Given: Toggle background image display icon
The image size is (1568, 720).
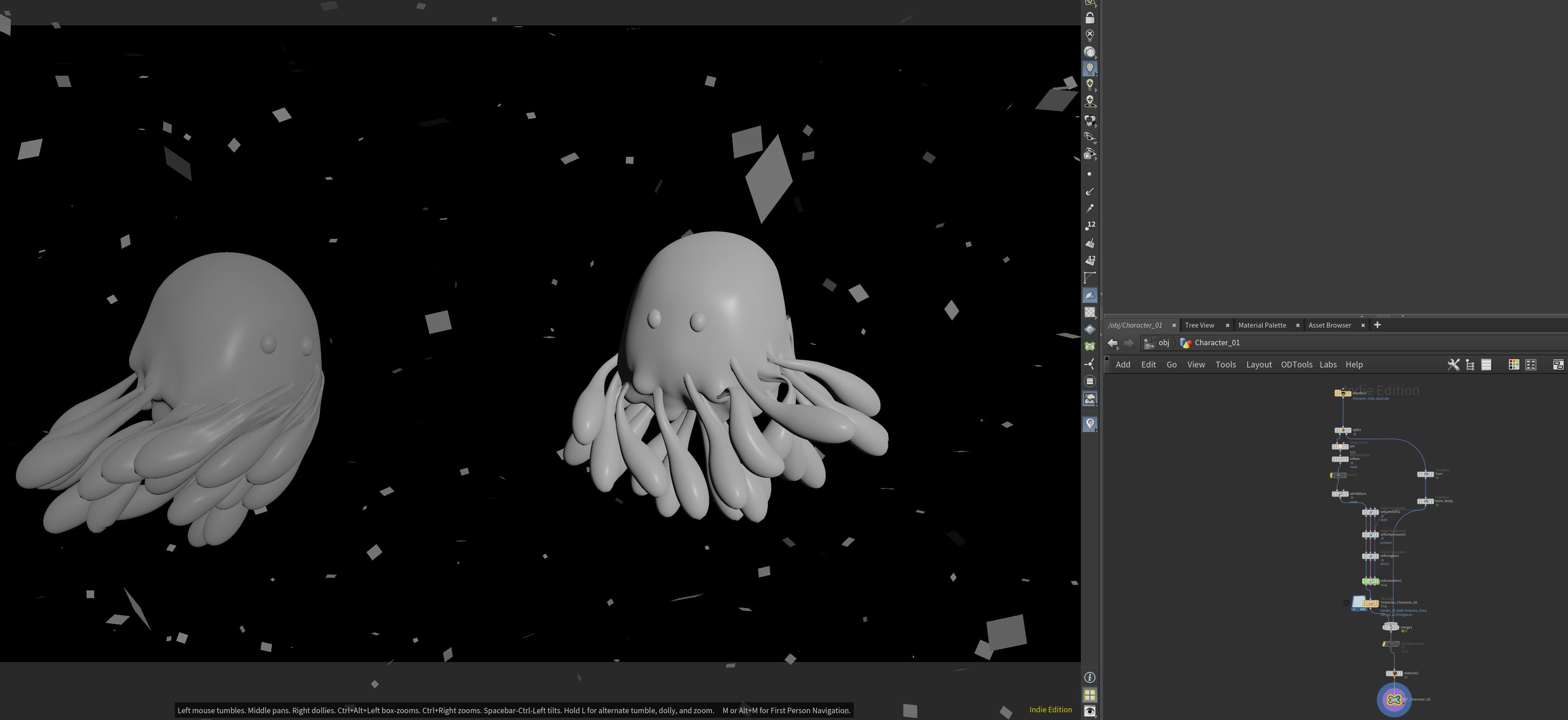Looking at the screenshot, I should pos(1089,399).
